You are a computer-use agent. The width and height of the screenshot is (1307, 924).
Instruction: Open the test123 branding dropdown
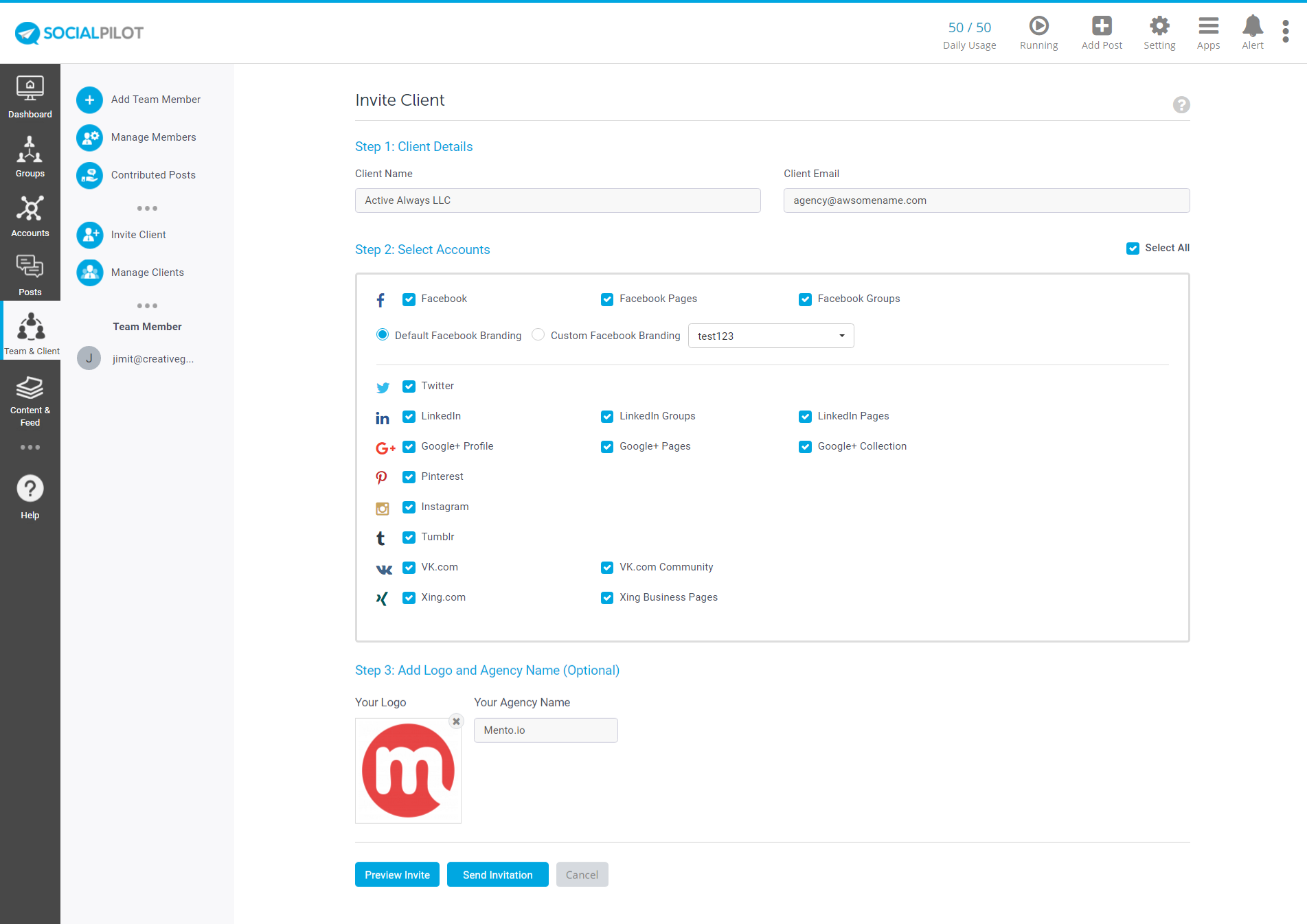771,336
